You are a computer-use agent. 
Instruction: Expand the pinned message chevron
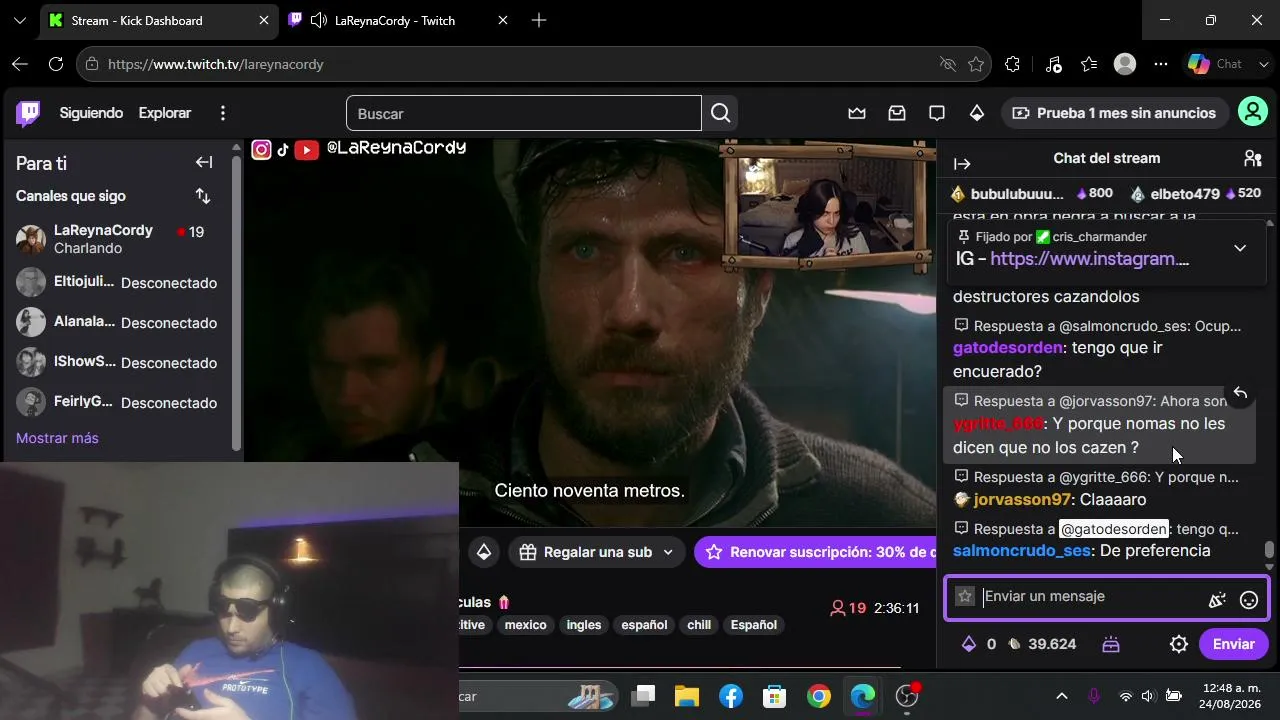click(1240, 248)
